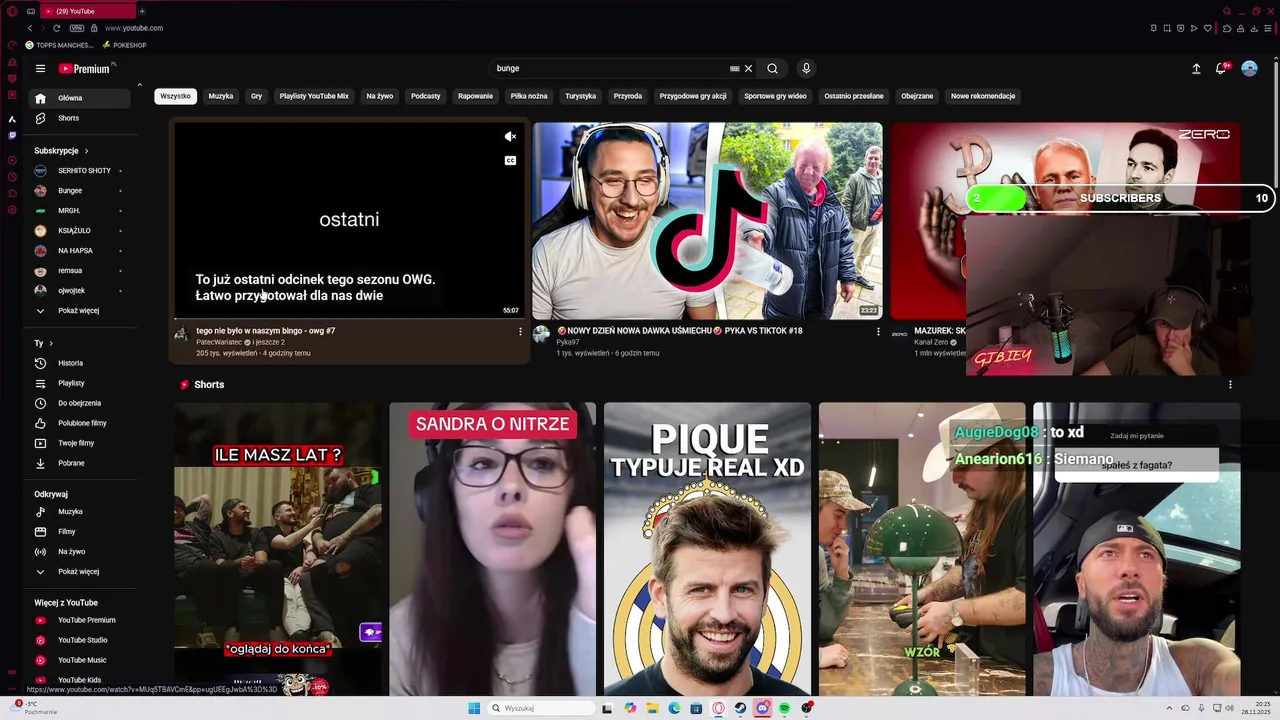Viewport: 1280px width, 720px height.
Task: Open YouTube Music link in sidebar
Action: tap(78, 660)
